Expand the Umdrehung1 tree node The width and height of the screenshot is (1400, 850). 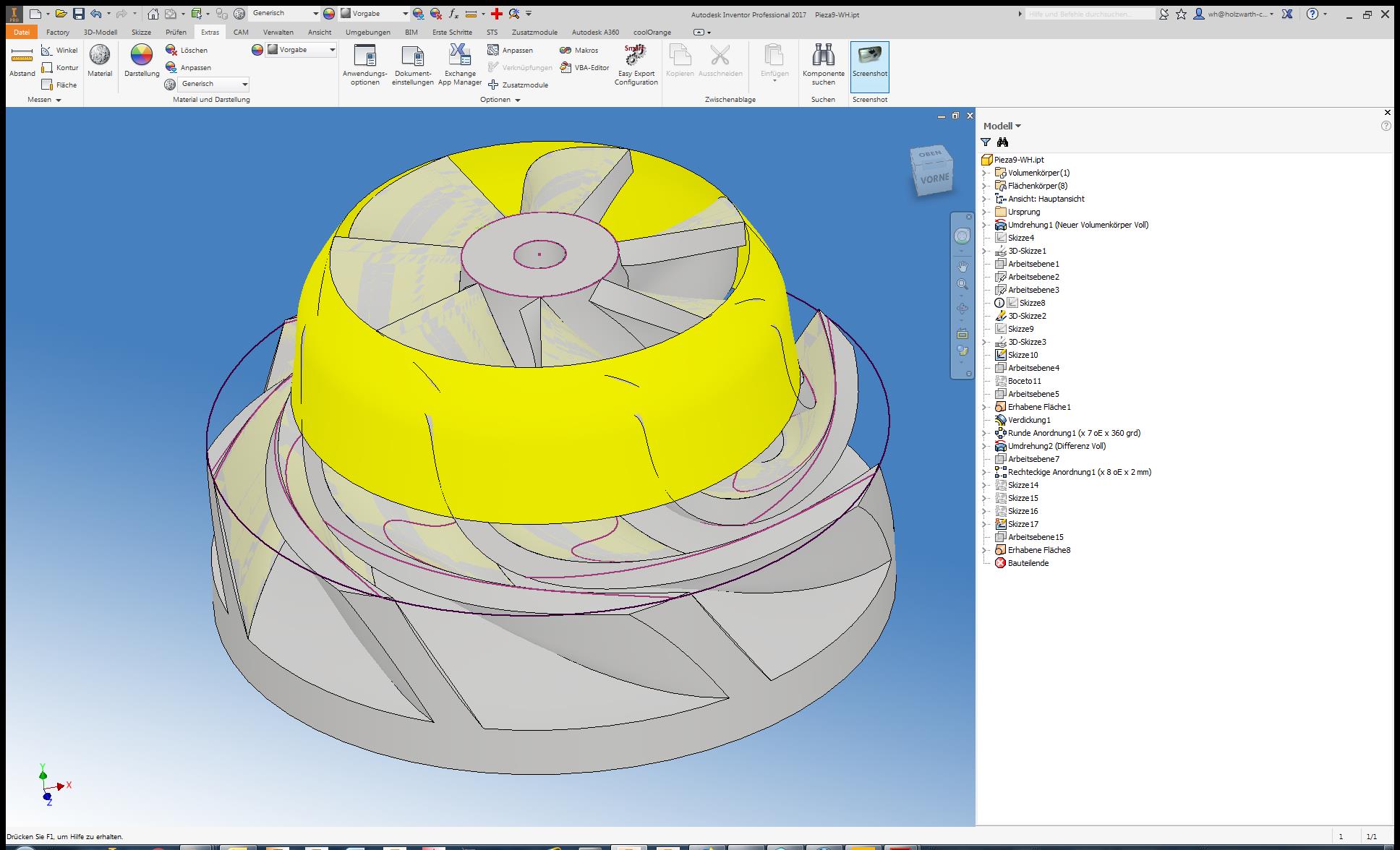pos(985,225)
